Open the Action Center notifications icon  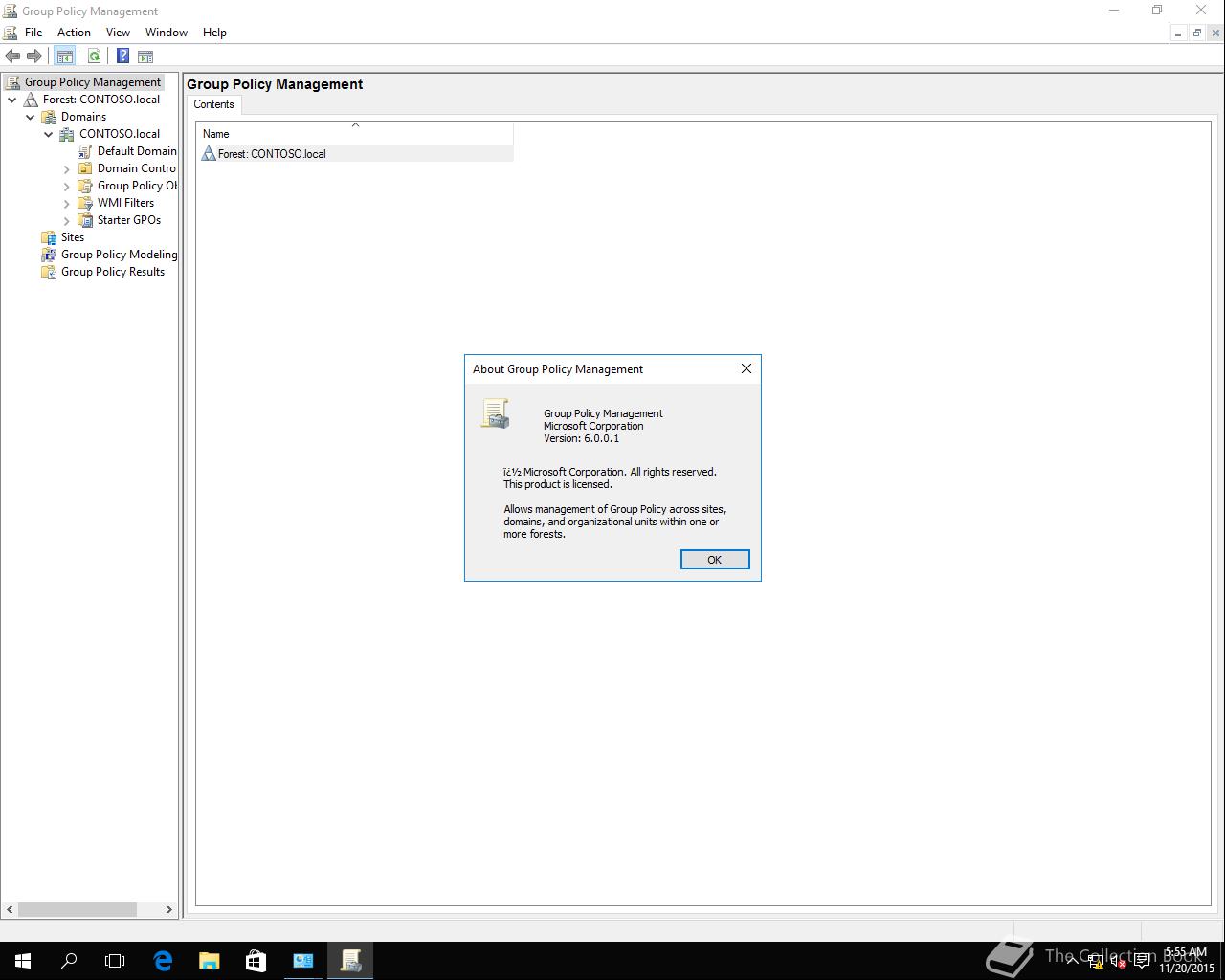tap(1142, 961)
